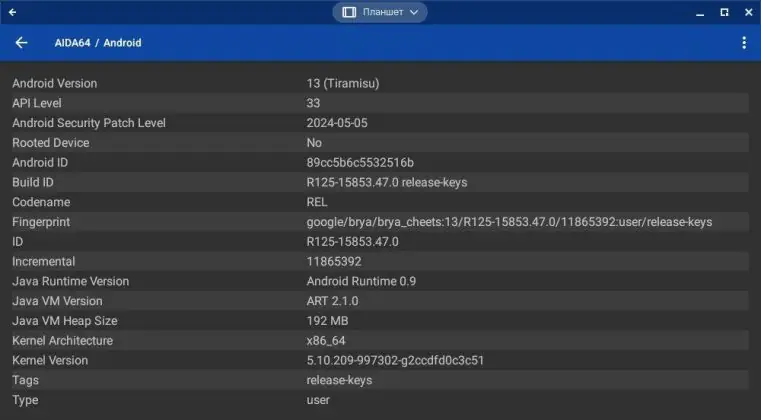The image size is (761, 420).
Task: Click the google/brya fingerprint string
Action: [x=509, y=222]
